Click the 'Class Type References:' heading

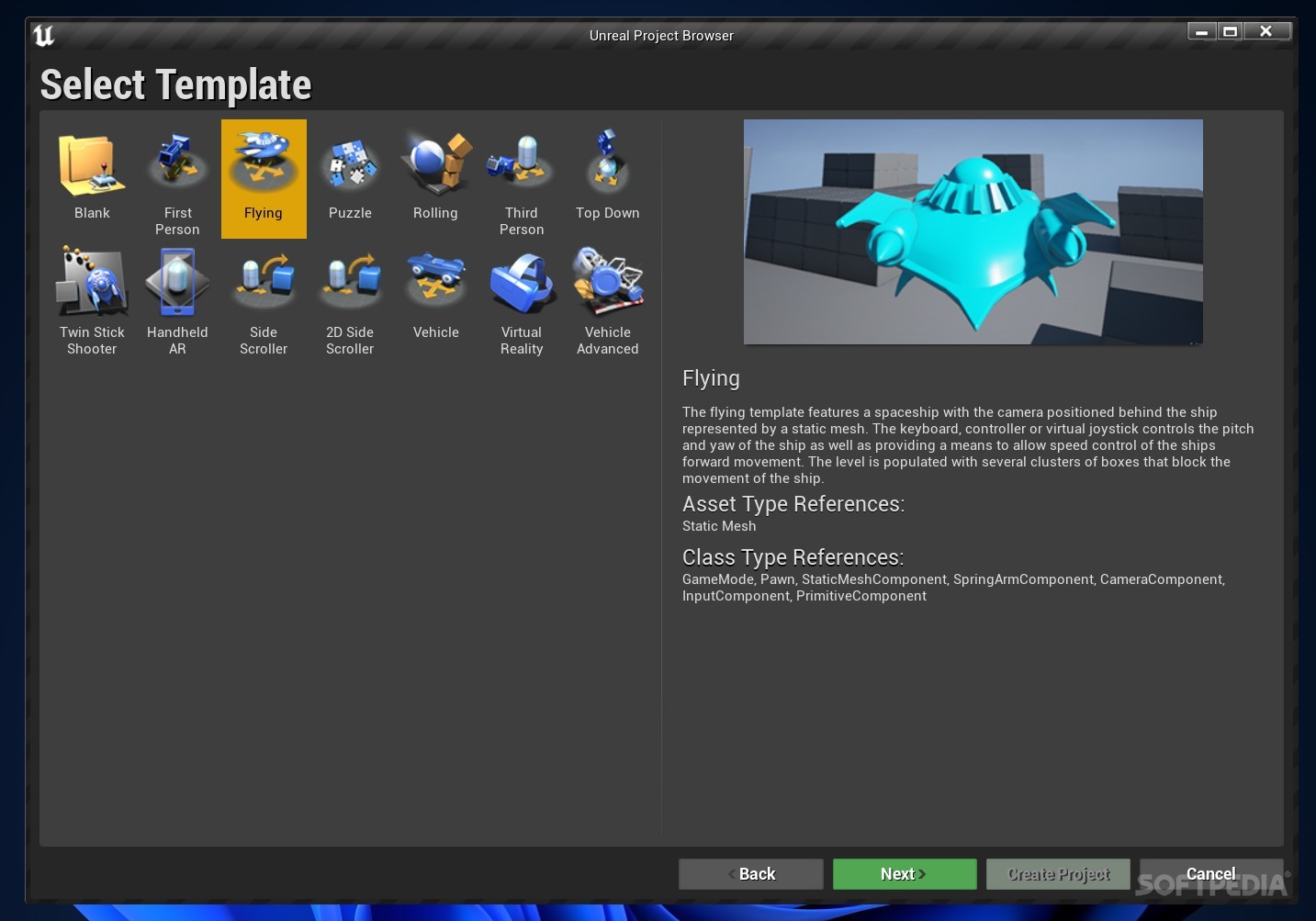793,557
